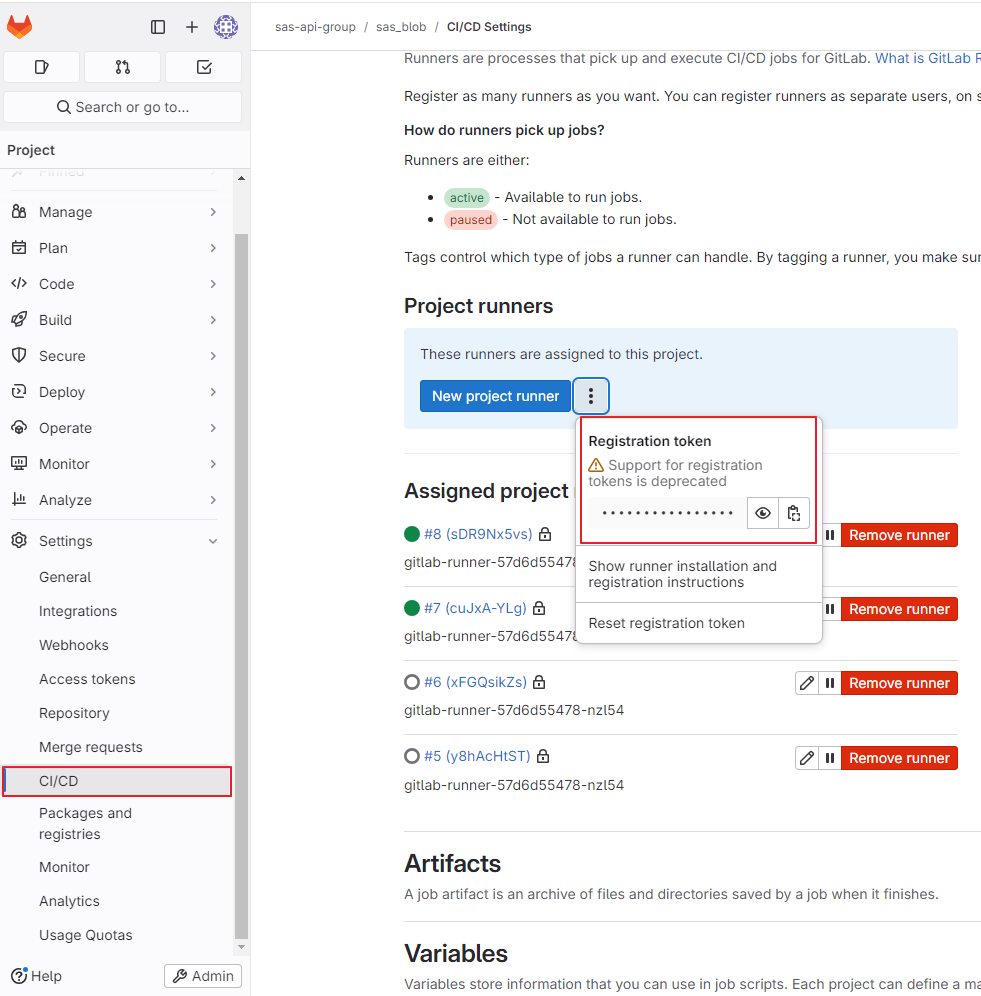Click the masked registration token field
The height and width of the screenshot is (996, 981).
pos(667,513)
